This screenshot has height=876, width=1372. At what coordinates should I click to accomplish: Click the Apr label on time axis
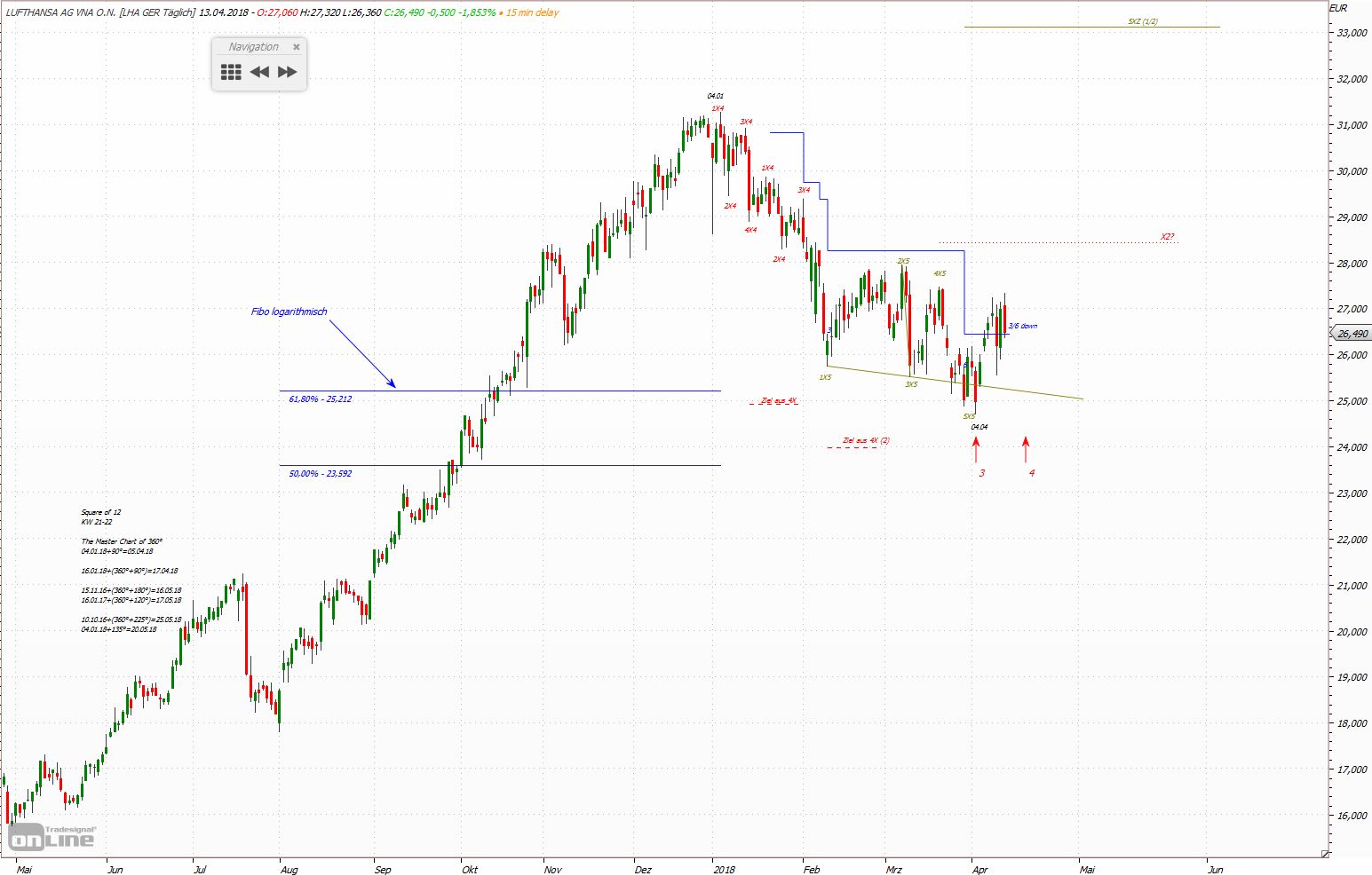click(980, 869)
